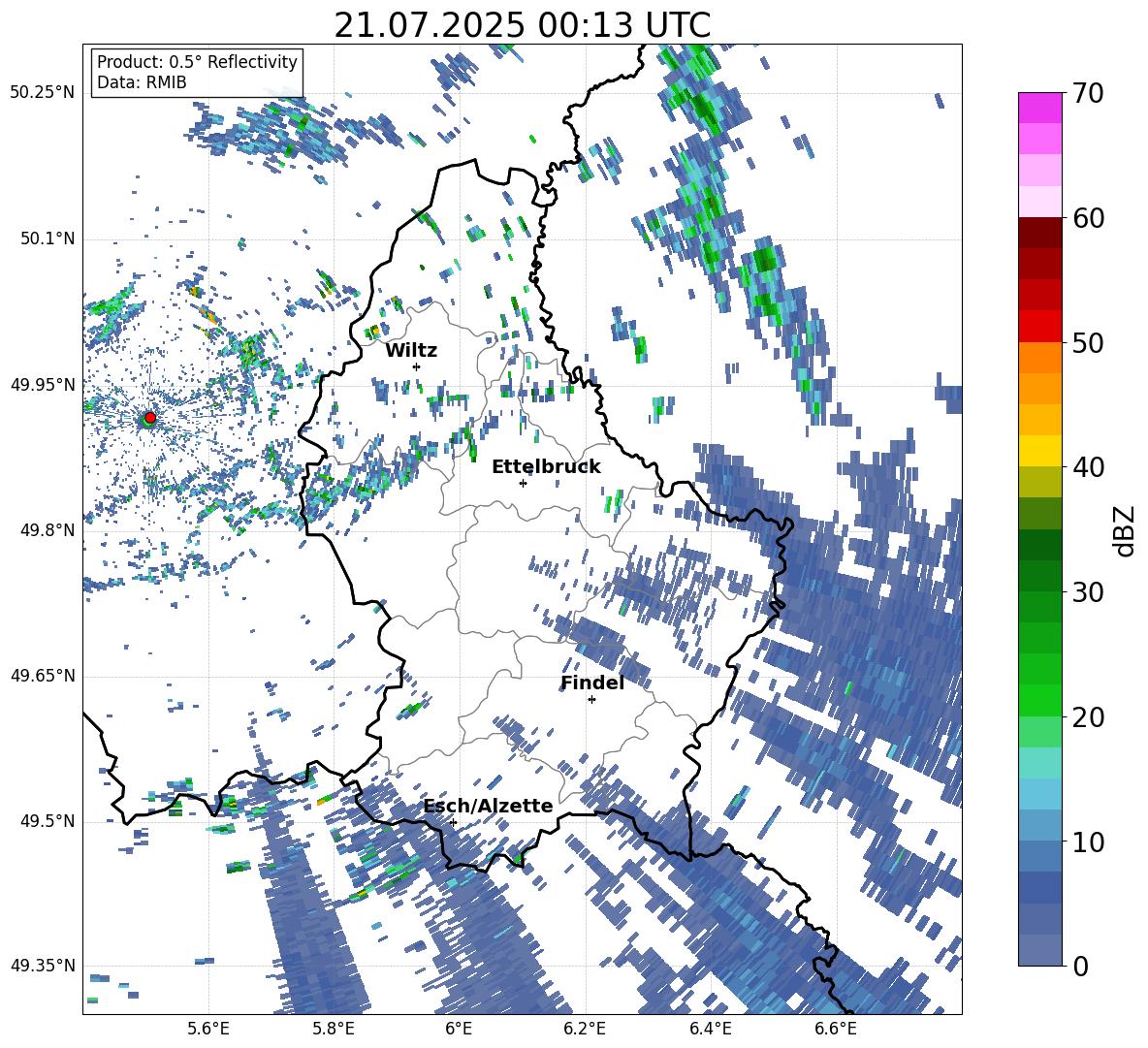
Task: Click the dark maroon colorbar segment below 60
Action: (1039, 233)
